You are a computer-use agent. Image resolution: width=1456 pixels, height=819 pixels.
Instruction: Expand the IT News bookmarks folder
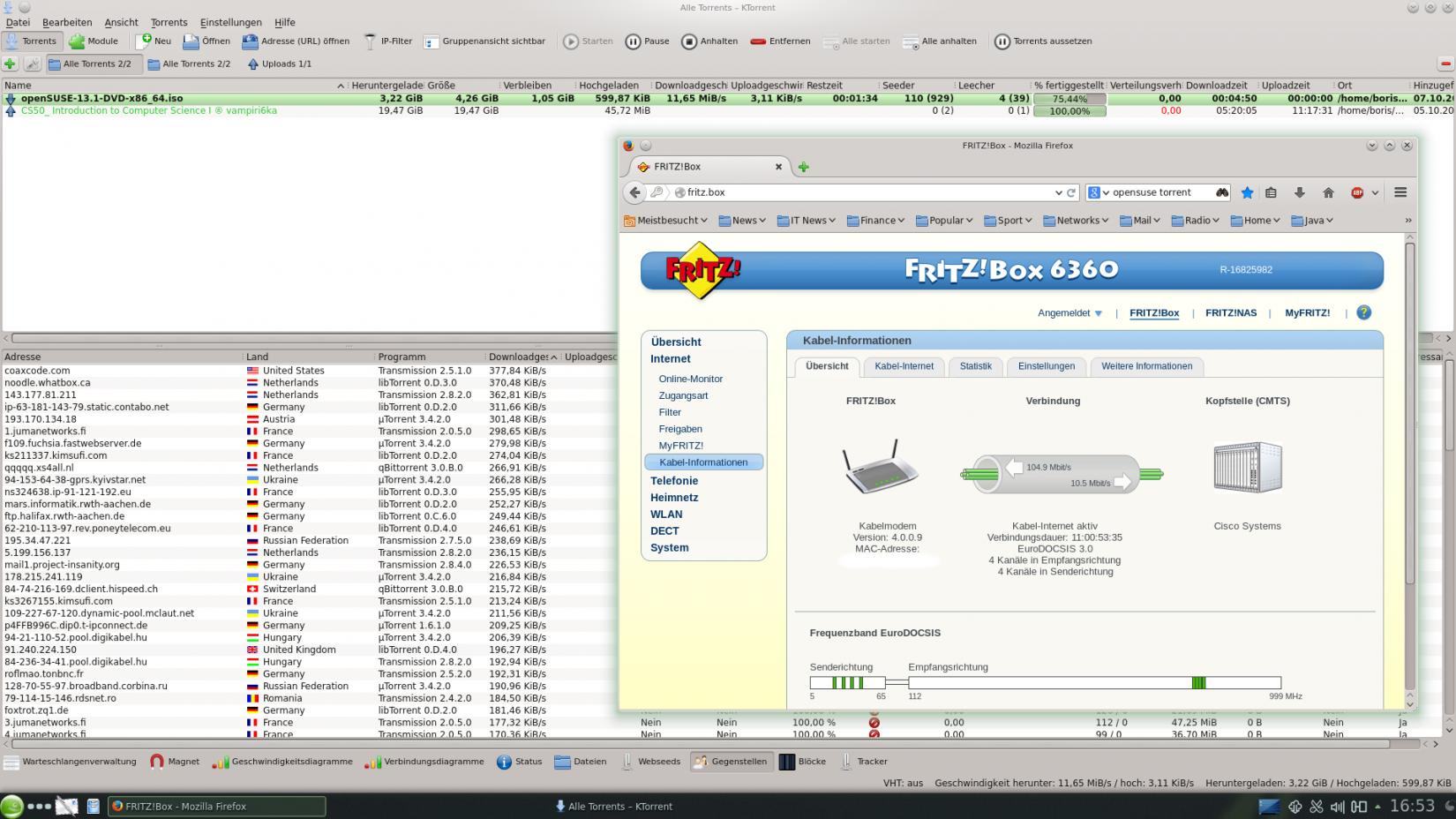806,221
